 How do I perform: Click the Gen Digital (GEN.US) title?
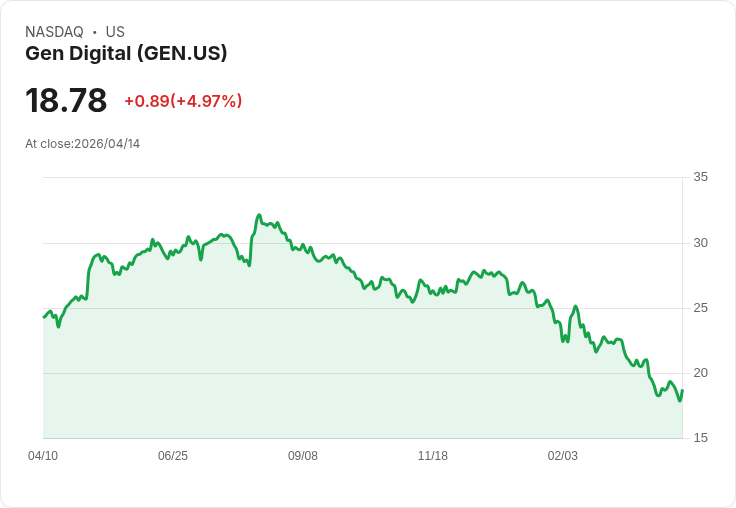click(x=126, y=53)
